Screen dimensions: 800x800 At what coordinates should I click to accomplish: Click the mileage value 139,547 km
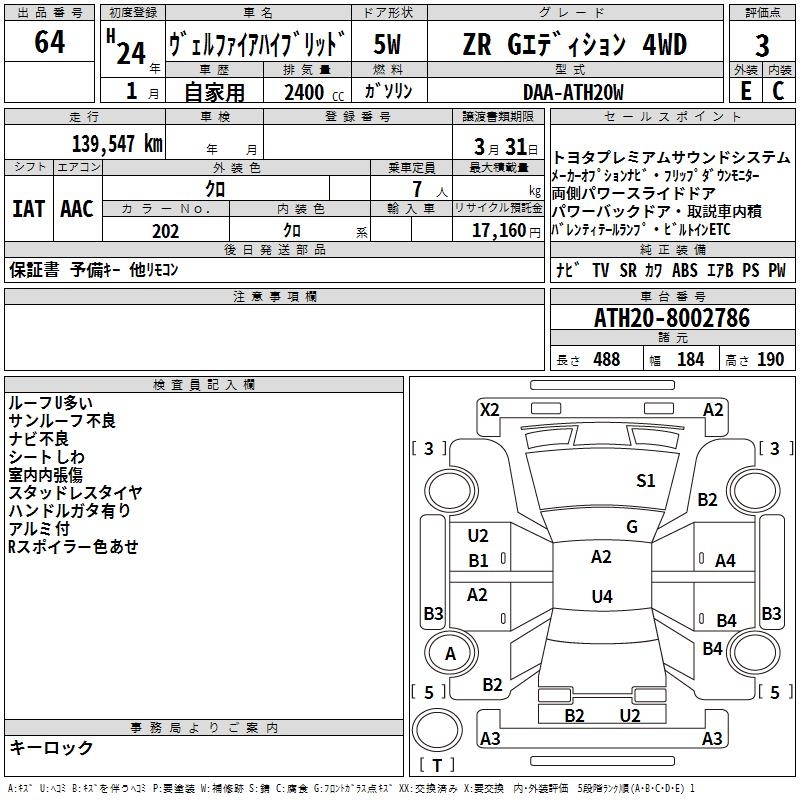point(118,143)
